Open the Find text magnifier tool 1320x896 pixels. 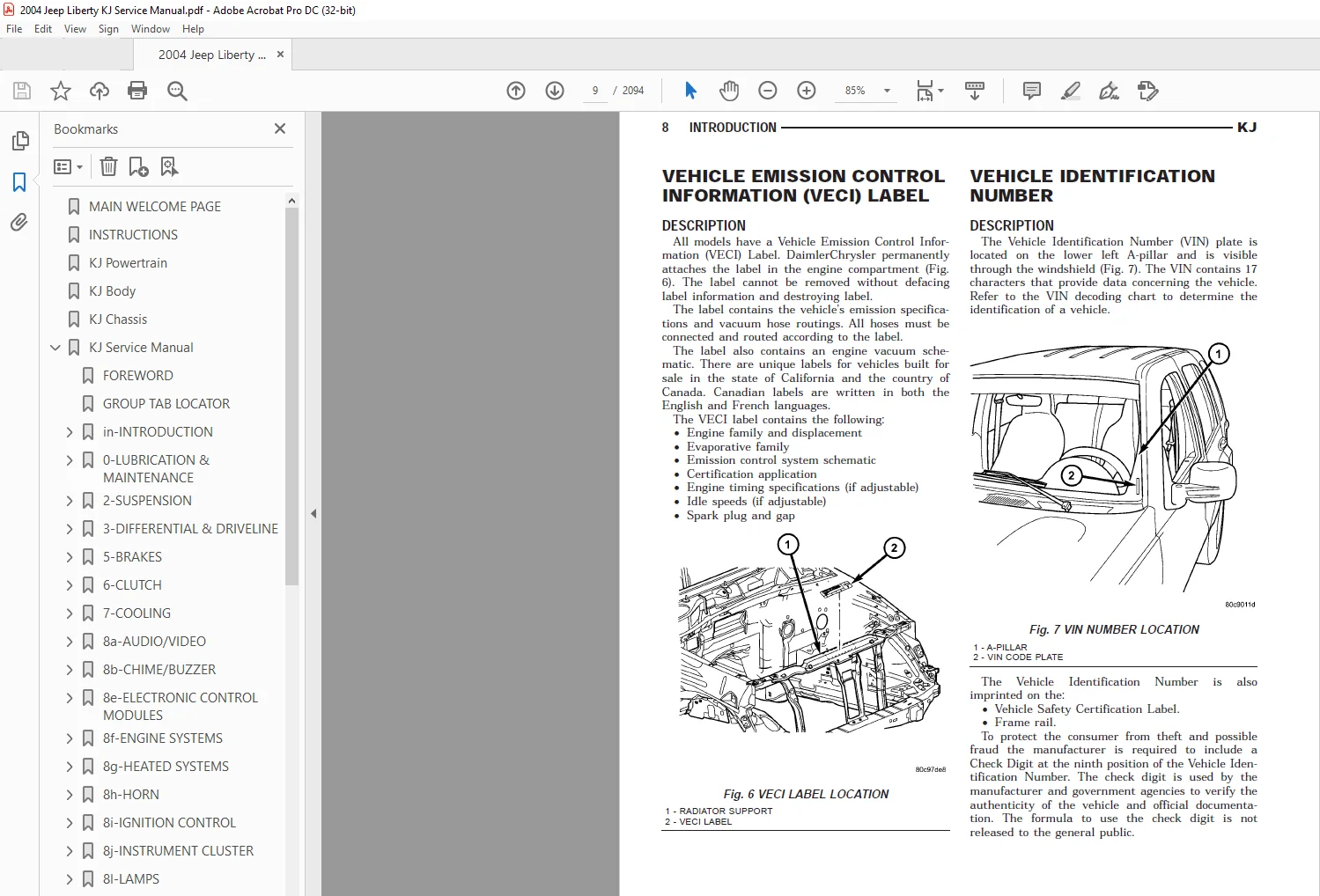click(x=177, y=91)
